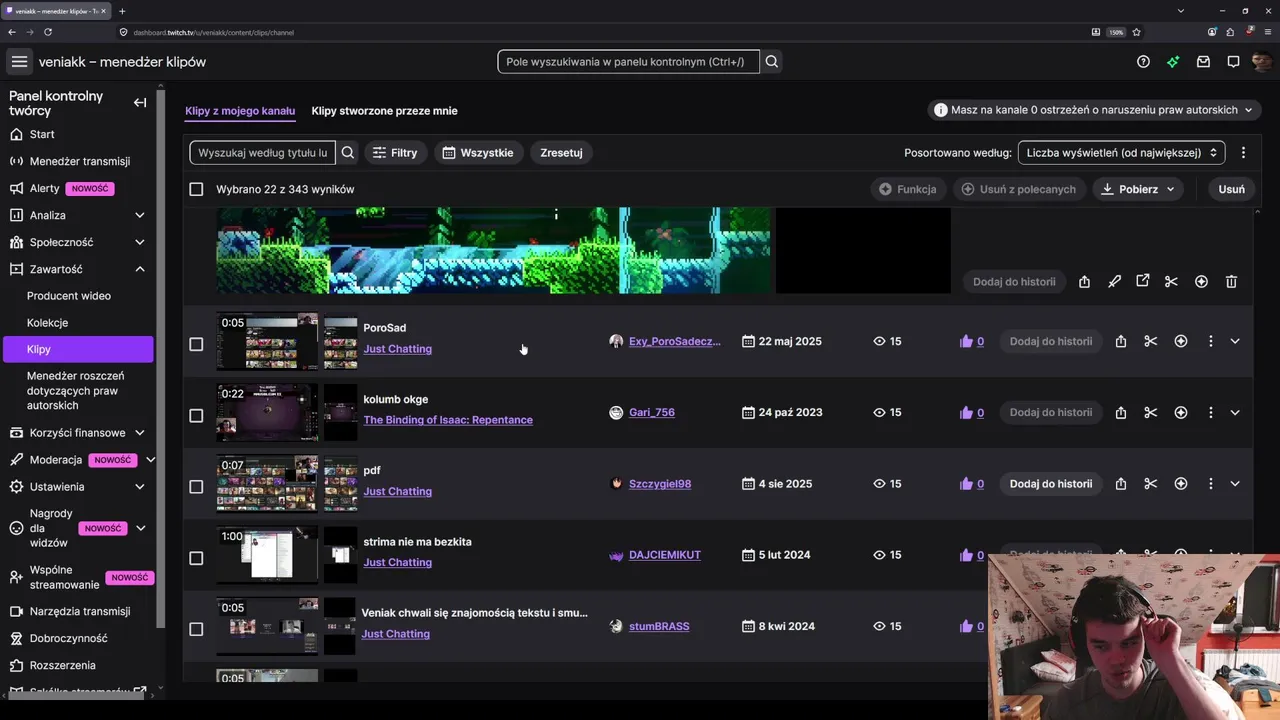
Task: Share the expanded clip
Action: pos(1084,282)
